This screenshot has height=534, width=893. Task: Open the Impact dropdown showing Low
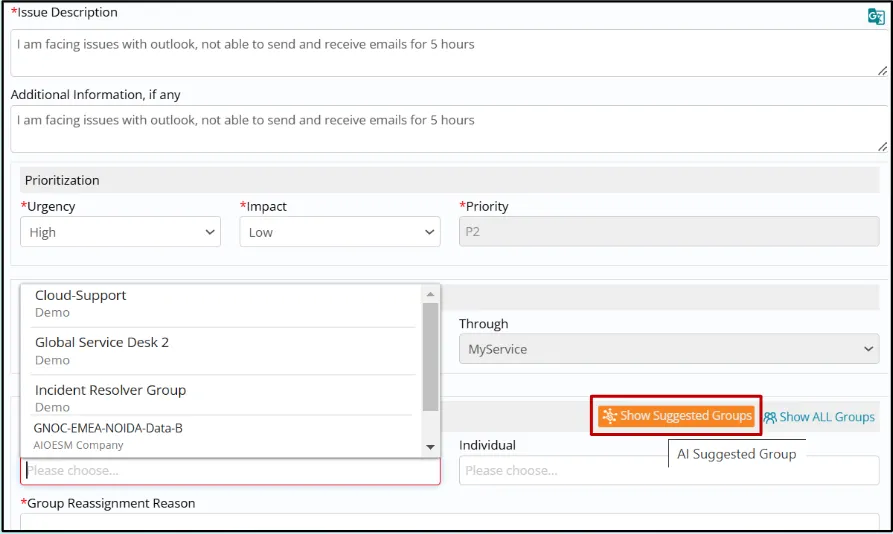[x=340, y=232]
